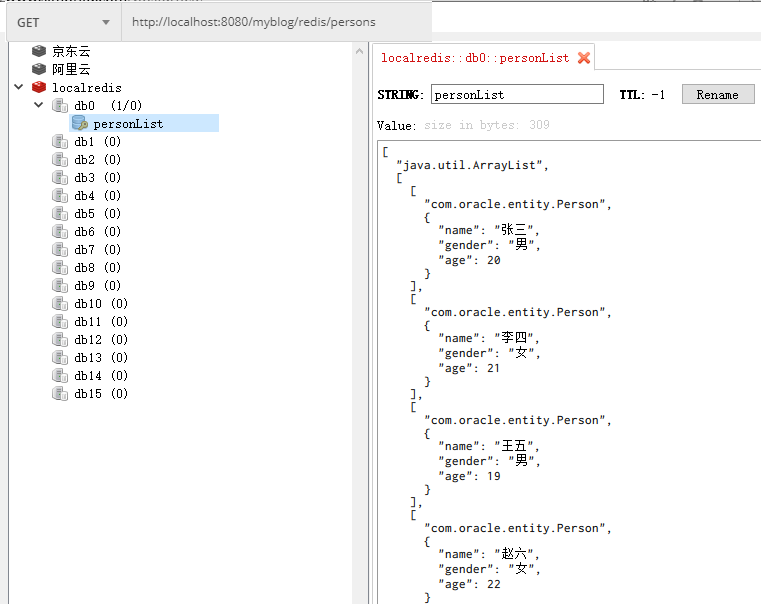The image size is (761, 604).
Task: Select db12 (0) in the tree
Action: pos(101,340)
